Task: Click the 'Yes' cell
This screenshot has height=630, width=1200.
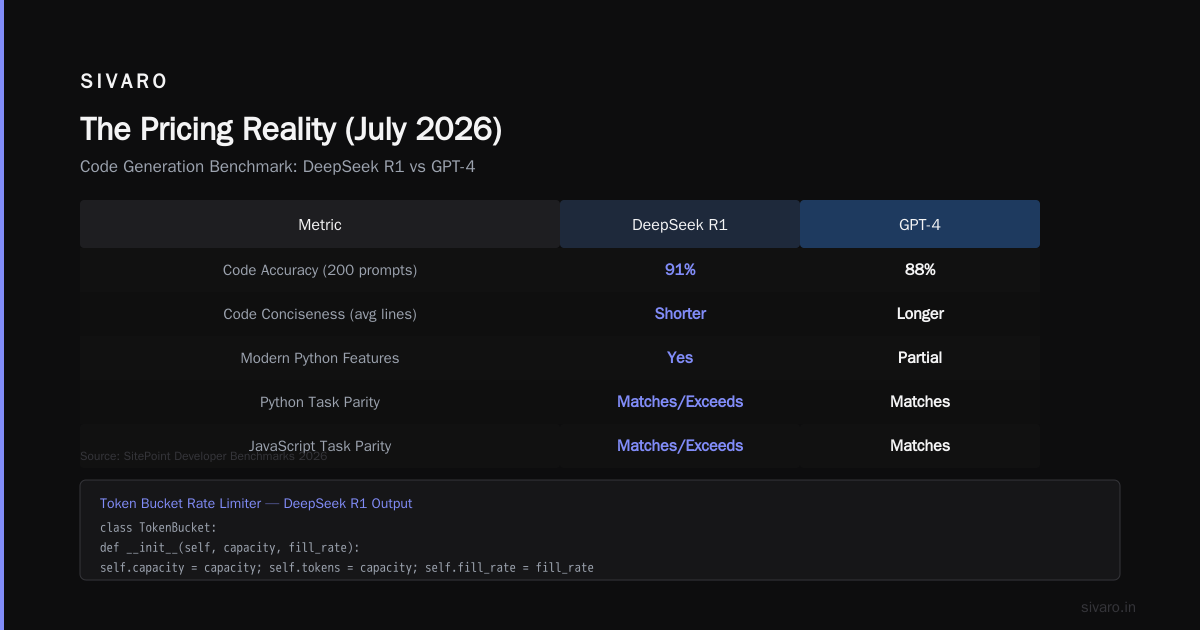Action: (680, 358)
